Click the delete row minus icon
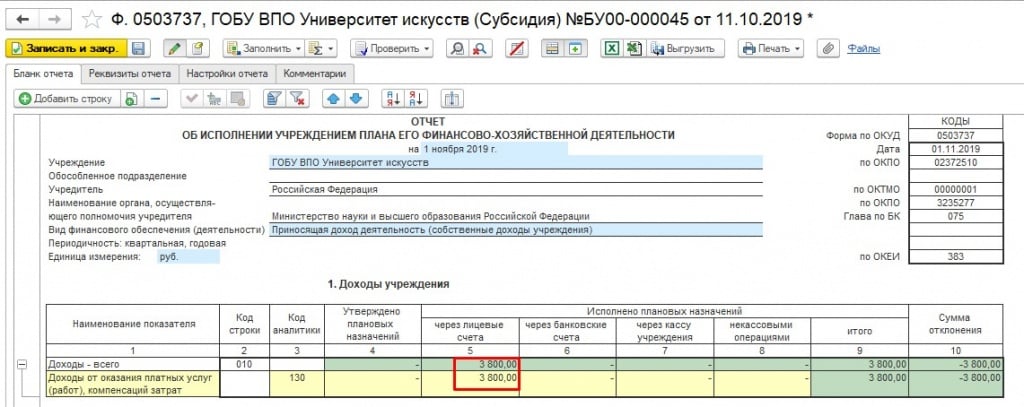 click(155, 98)
